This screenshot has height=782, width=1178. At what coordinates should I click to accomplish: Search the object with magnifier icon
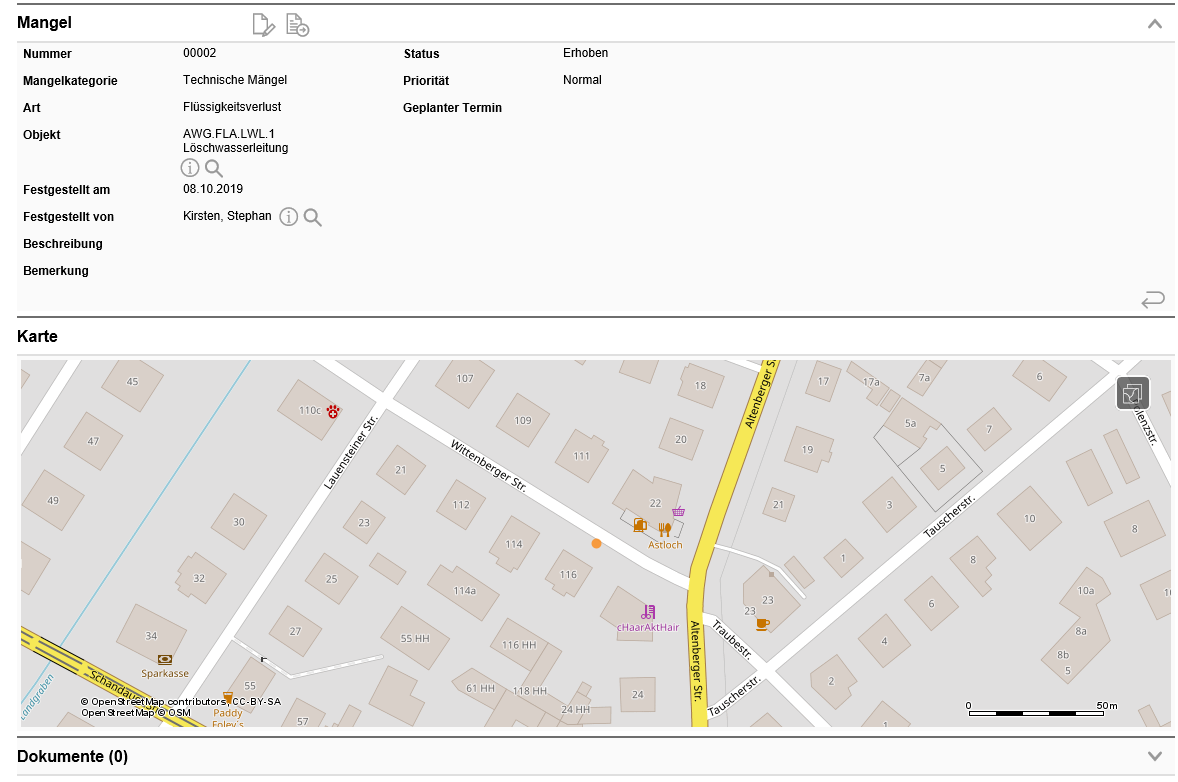click(x=213, y=168)
